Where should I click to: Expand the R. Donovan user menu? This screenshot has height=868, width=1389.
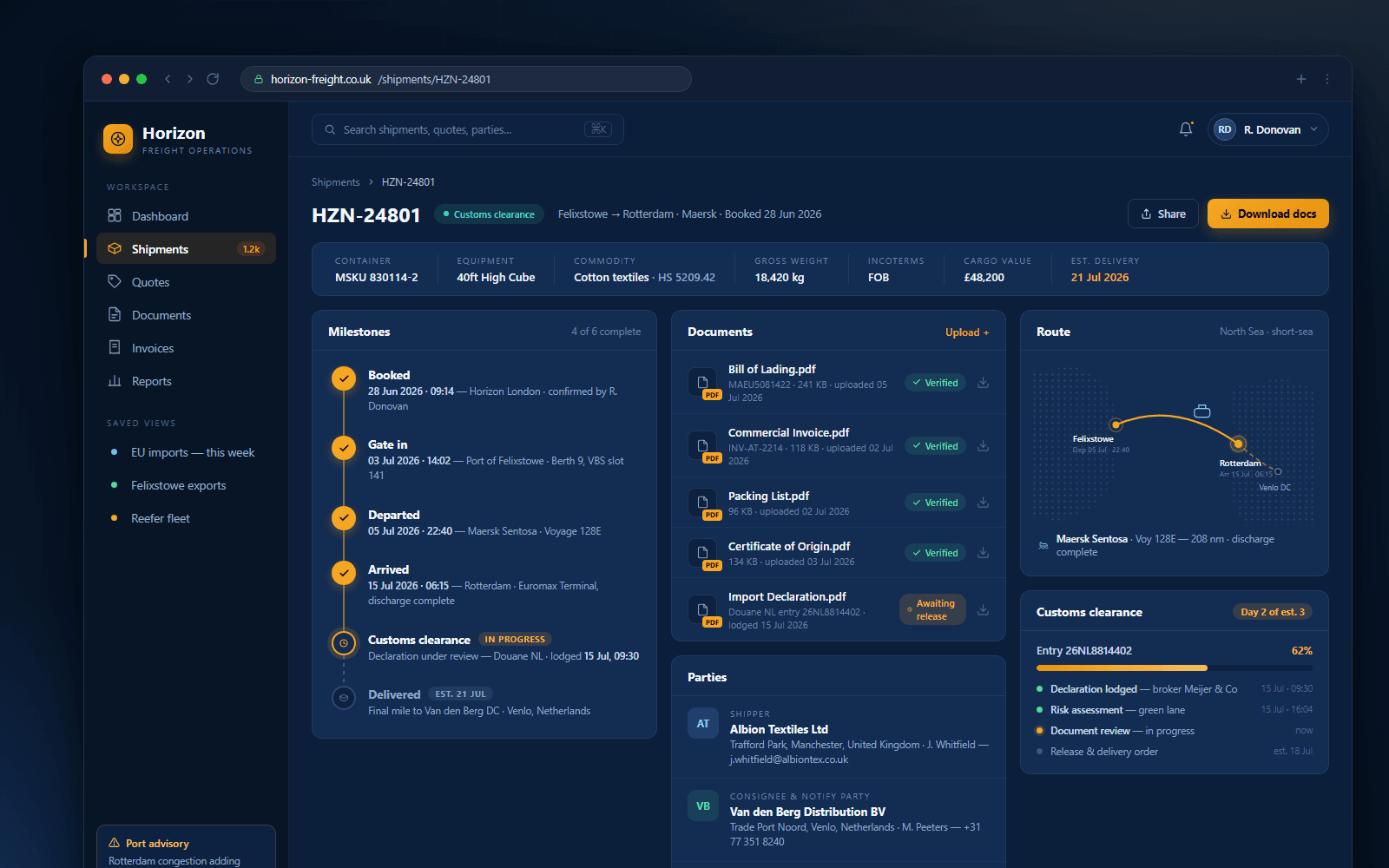[x=1267, y=129]
